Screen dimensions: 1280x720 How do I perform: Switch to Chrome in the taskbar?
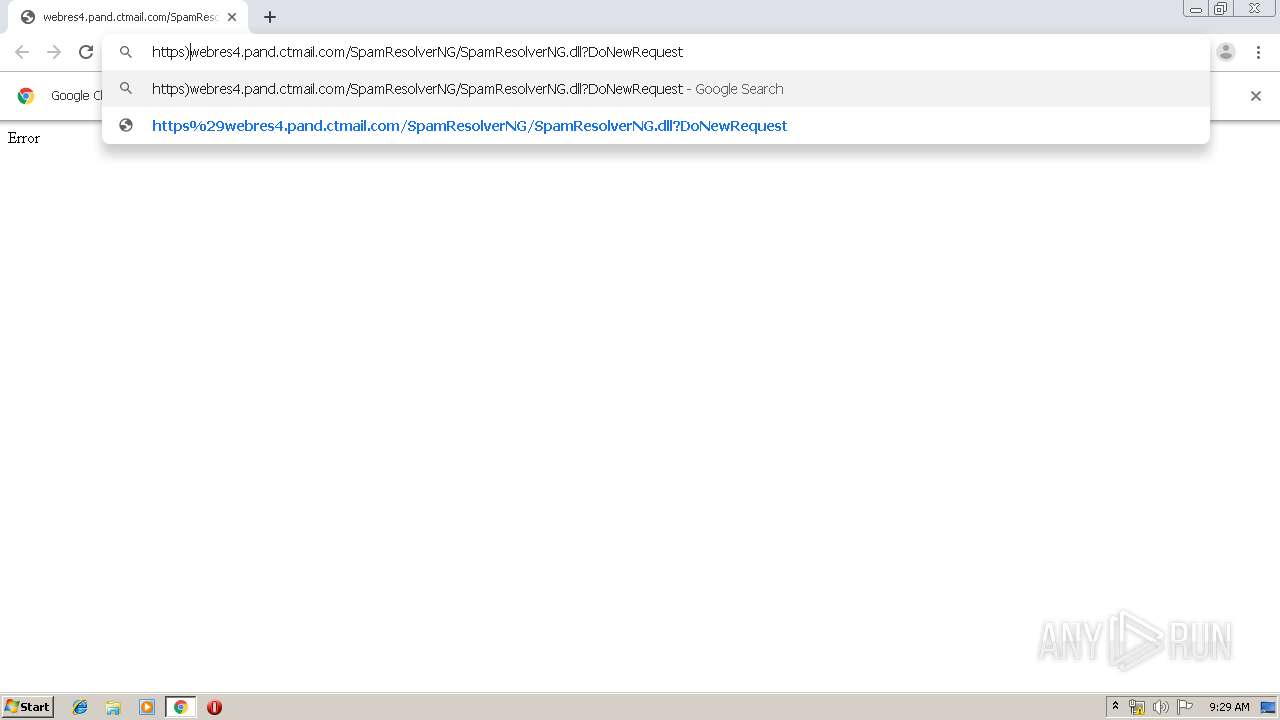click(180, 707)
